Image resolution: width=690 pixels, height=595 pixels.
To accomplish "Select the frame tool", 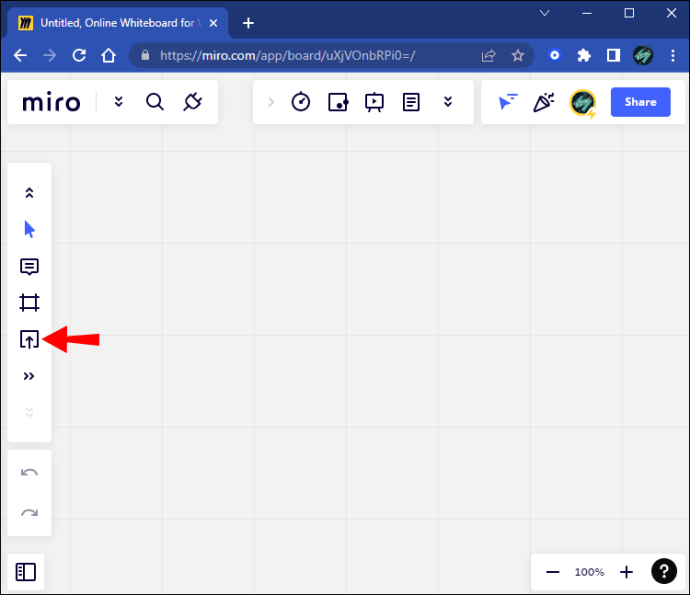I will [x=29, y=303].
